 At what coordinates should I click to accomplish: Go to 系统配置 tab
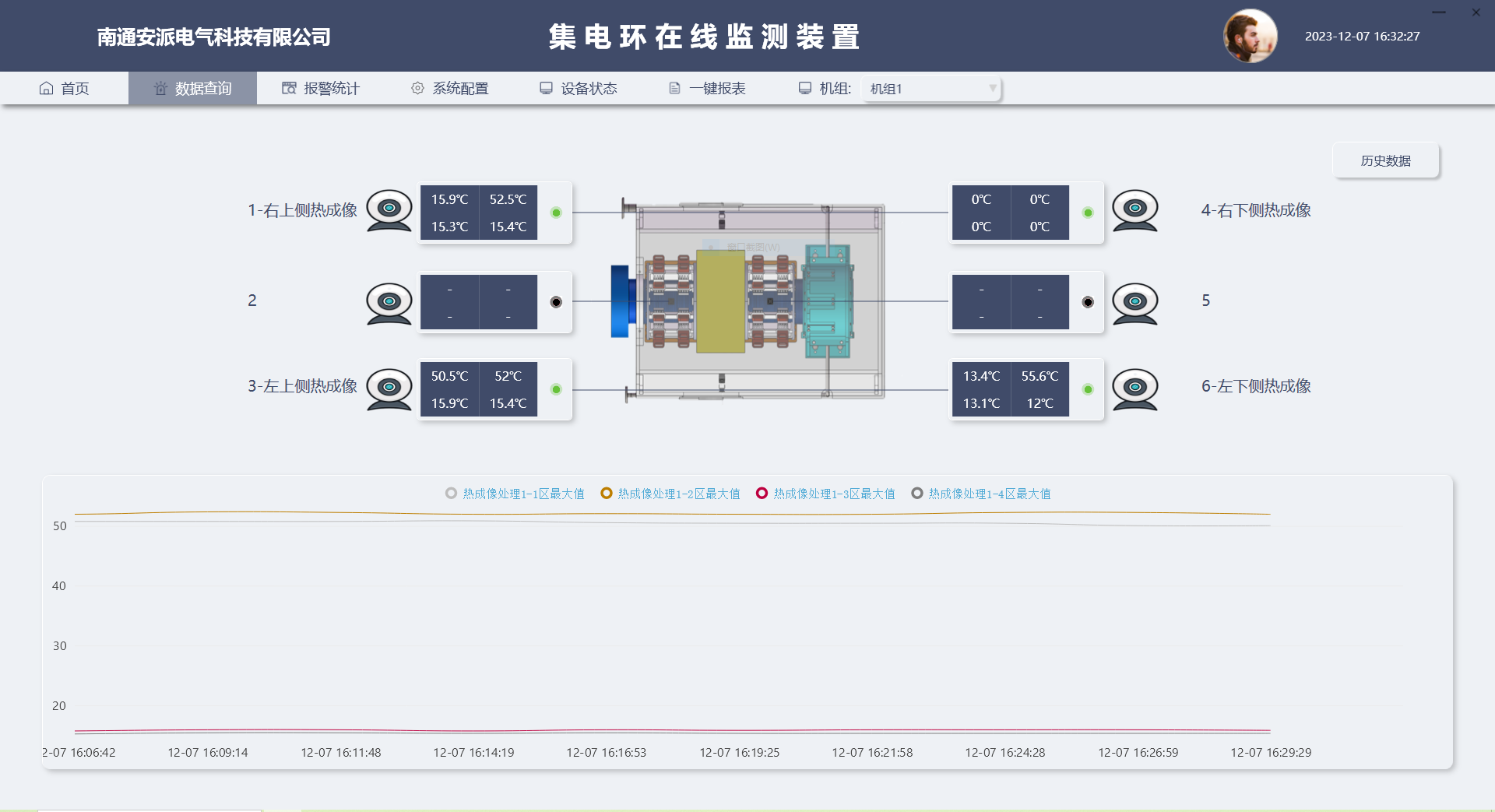(449, 88)
